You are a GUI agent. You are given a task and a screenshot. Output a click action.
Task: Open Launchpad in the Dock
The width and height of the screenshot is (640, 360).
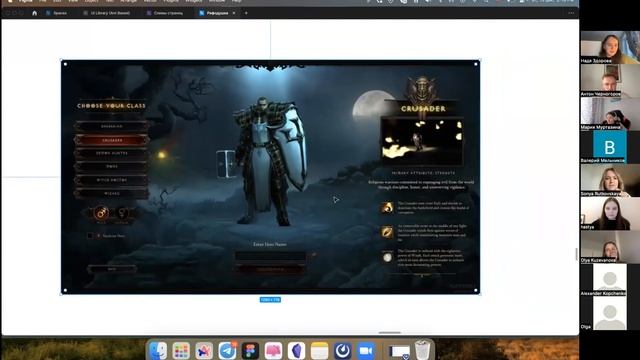(181, 351)
